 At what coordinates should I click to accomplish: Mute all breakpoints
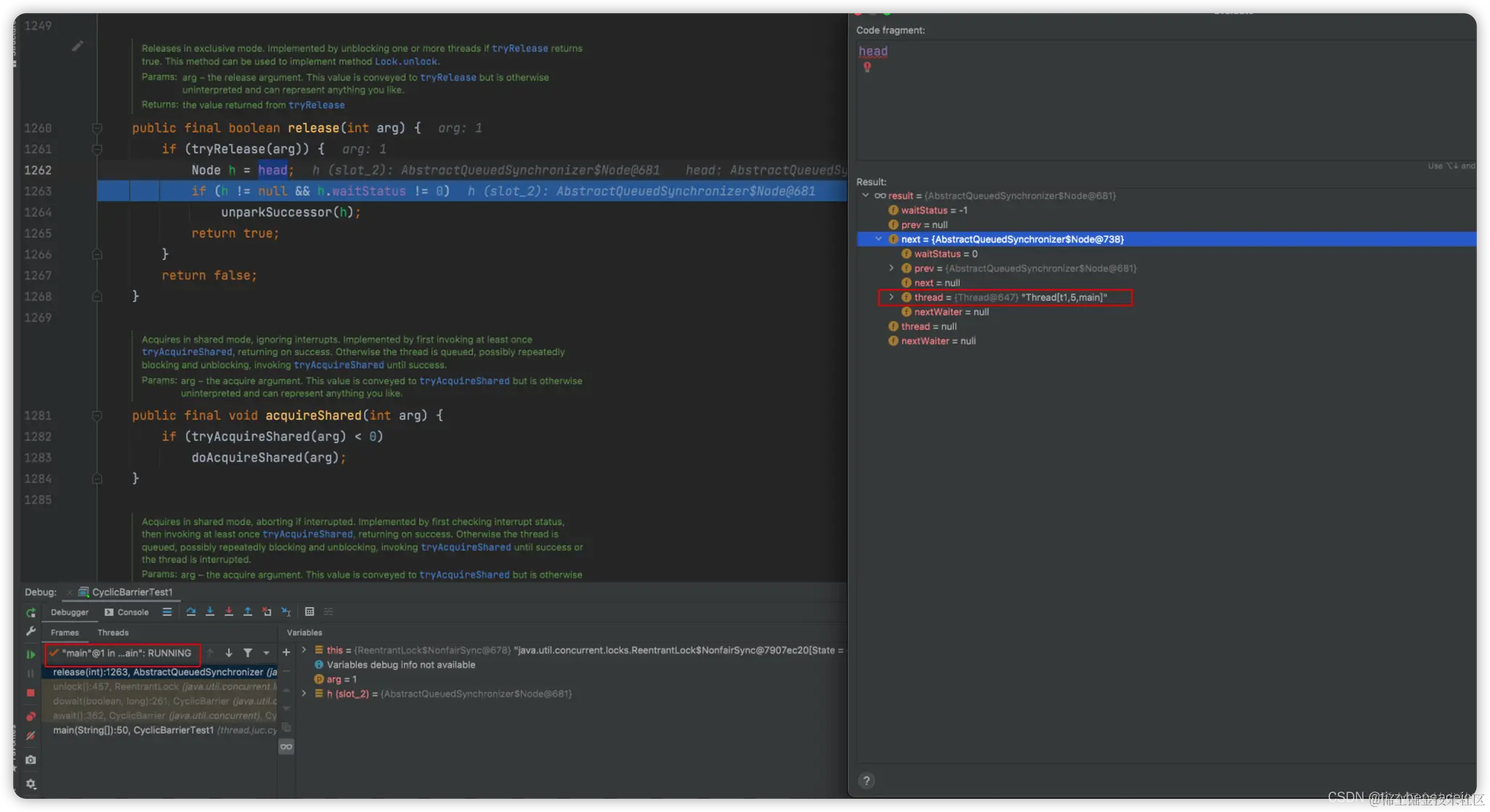click(31, 736)
